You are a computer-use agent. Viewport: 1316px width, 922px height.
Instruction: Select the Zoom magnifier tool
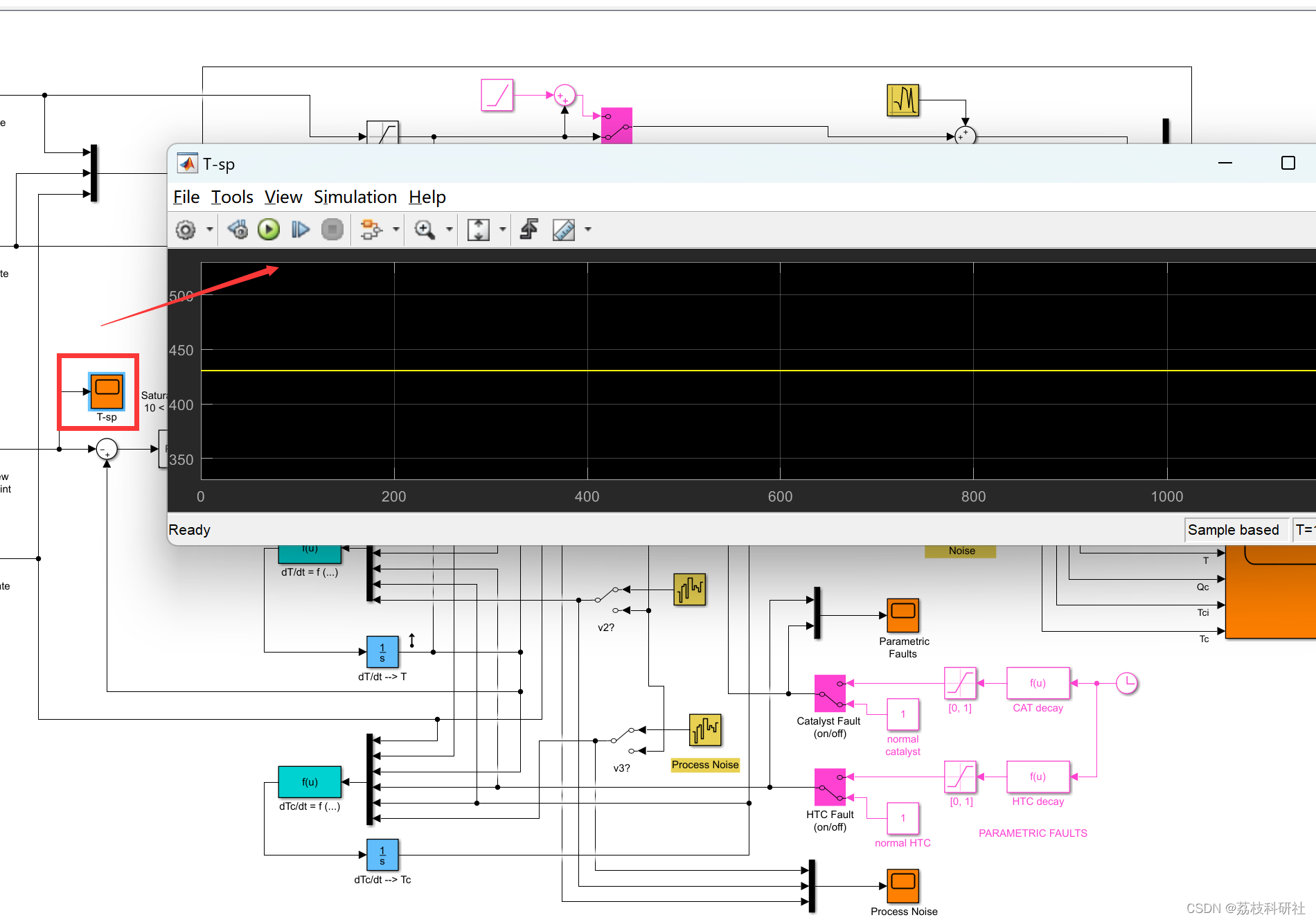point(425,229)
